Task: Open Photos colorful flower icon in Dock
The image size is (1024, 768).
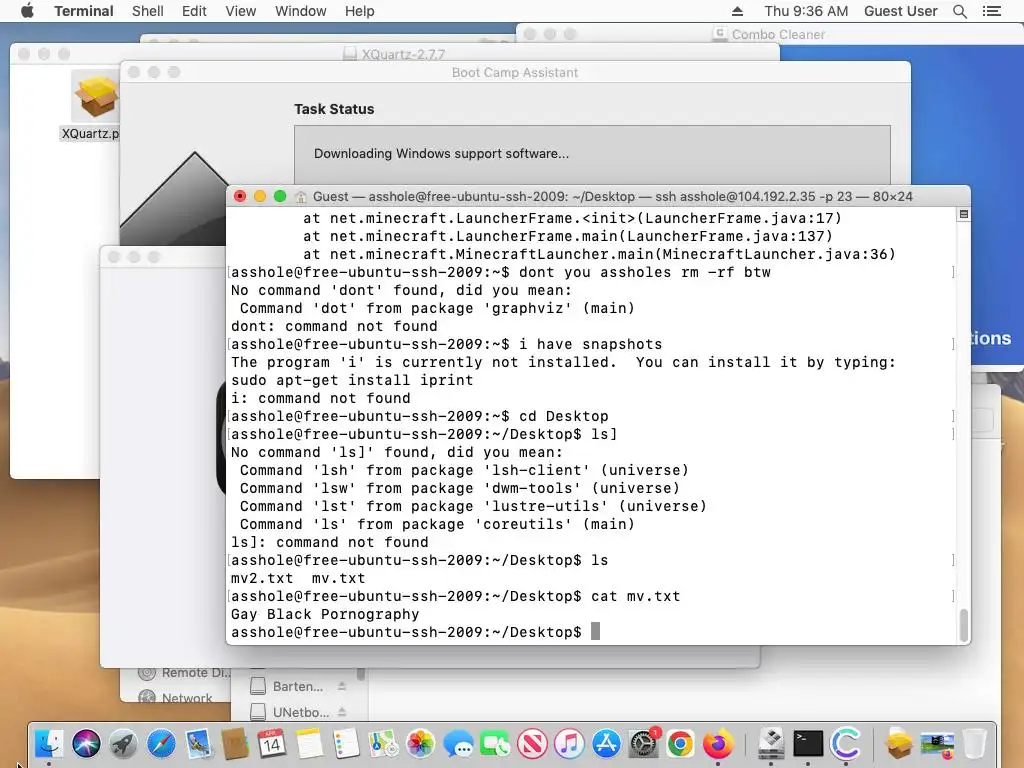Action: [x=421, y=744]
